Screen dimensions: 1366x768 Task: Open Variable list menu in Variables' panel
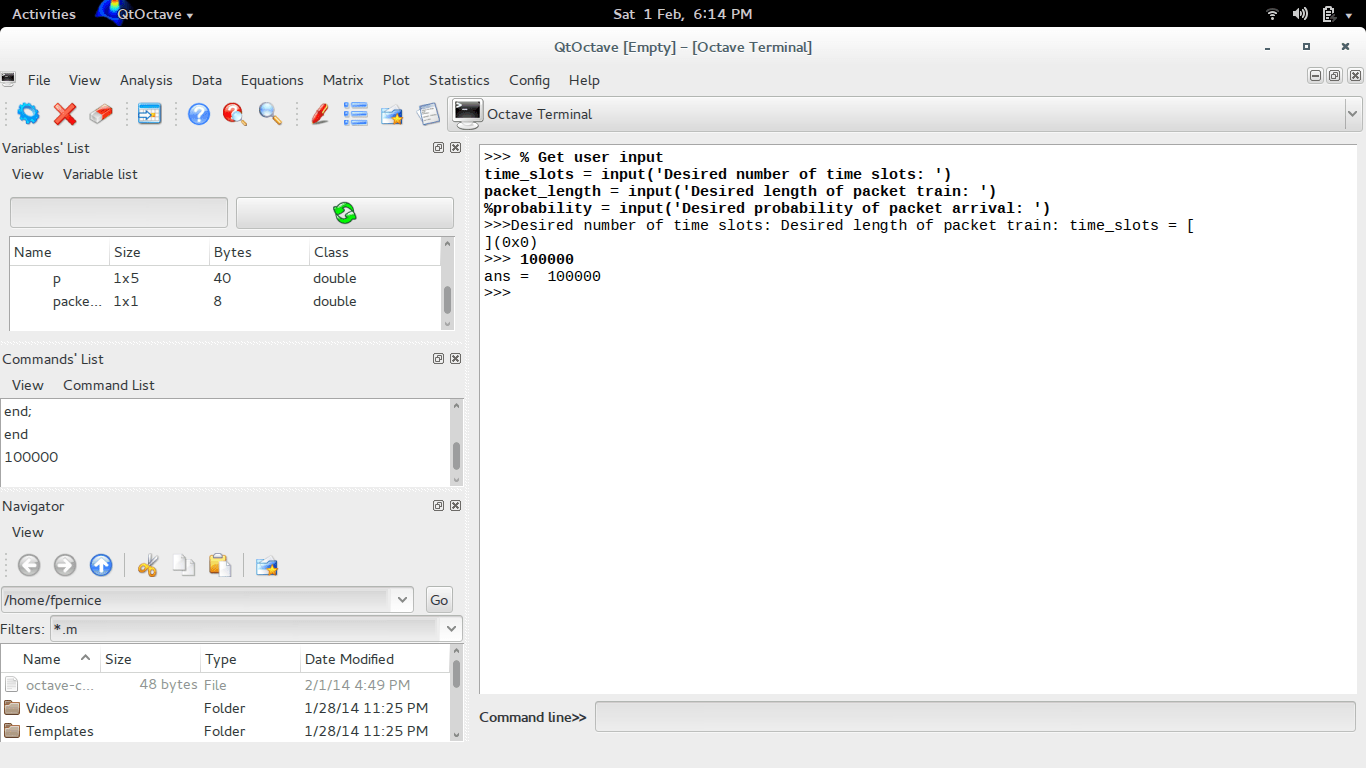click(x=100, y=174)
